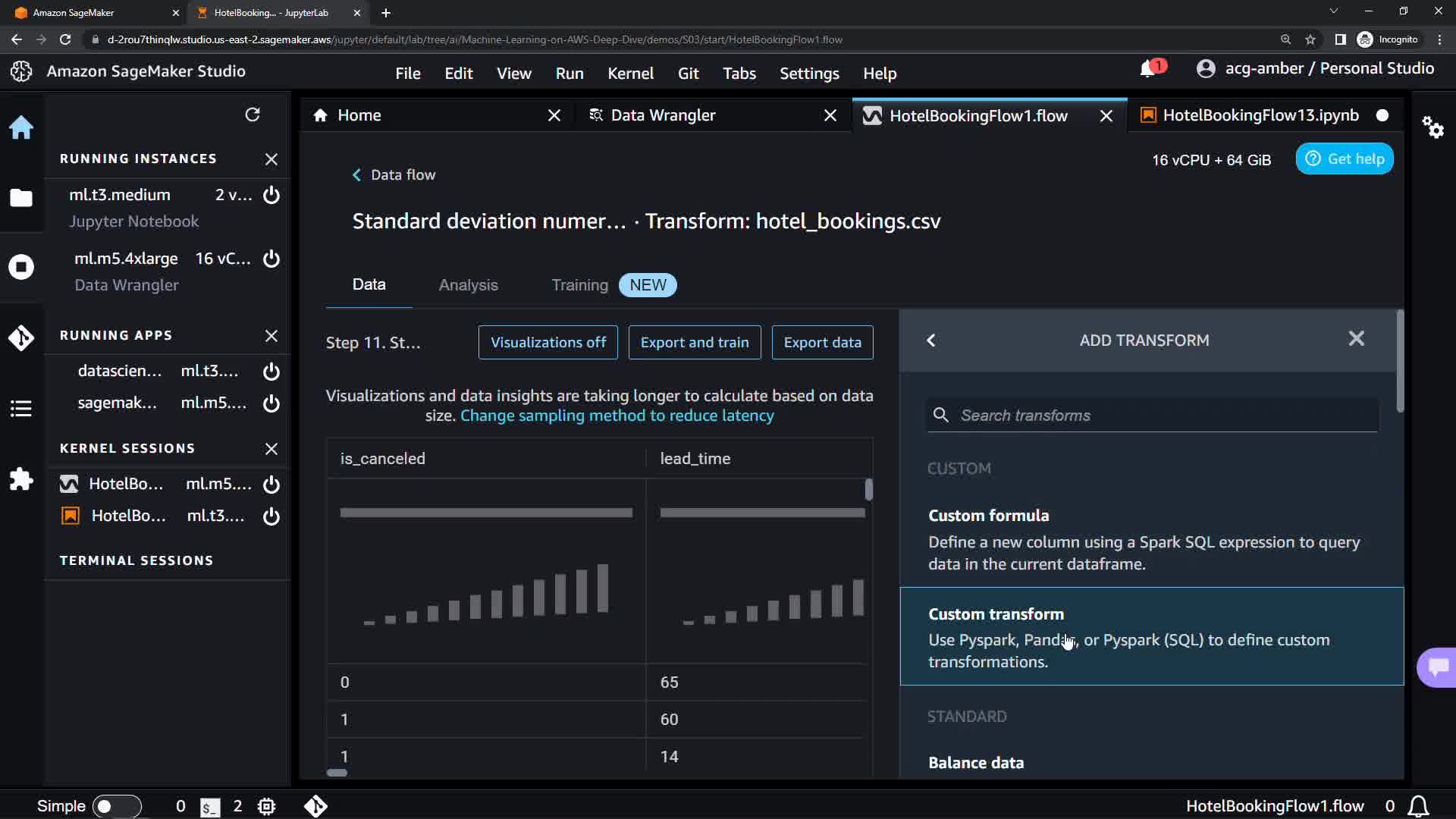Go back in Add Transform panel
Viewport: 1456px width, 819px height.
tap(931, 340)
